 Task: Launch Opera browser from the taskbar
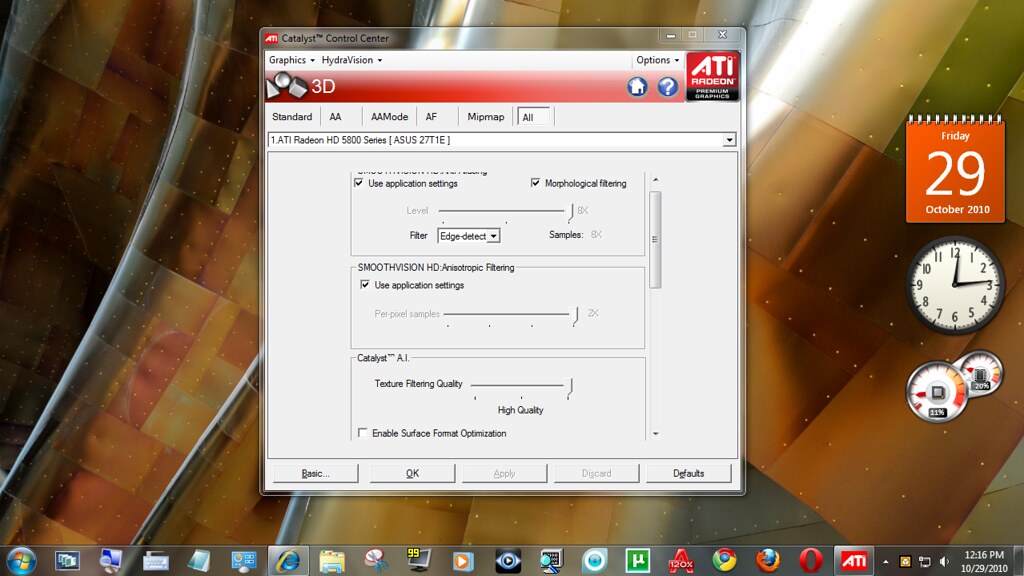click(811, 561)
